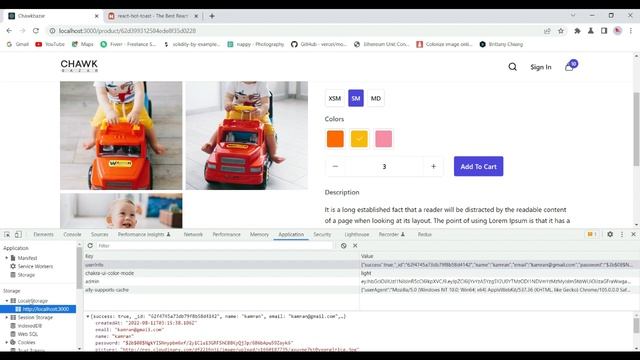Toggle the DevTools device toolbar icon

[x=18, y=234]
